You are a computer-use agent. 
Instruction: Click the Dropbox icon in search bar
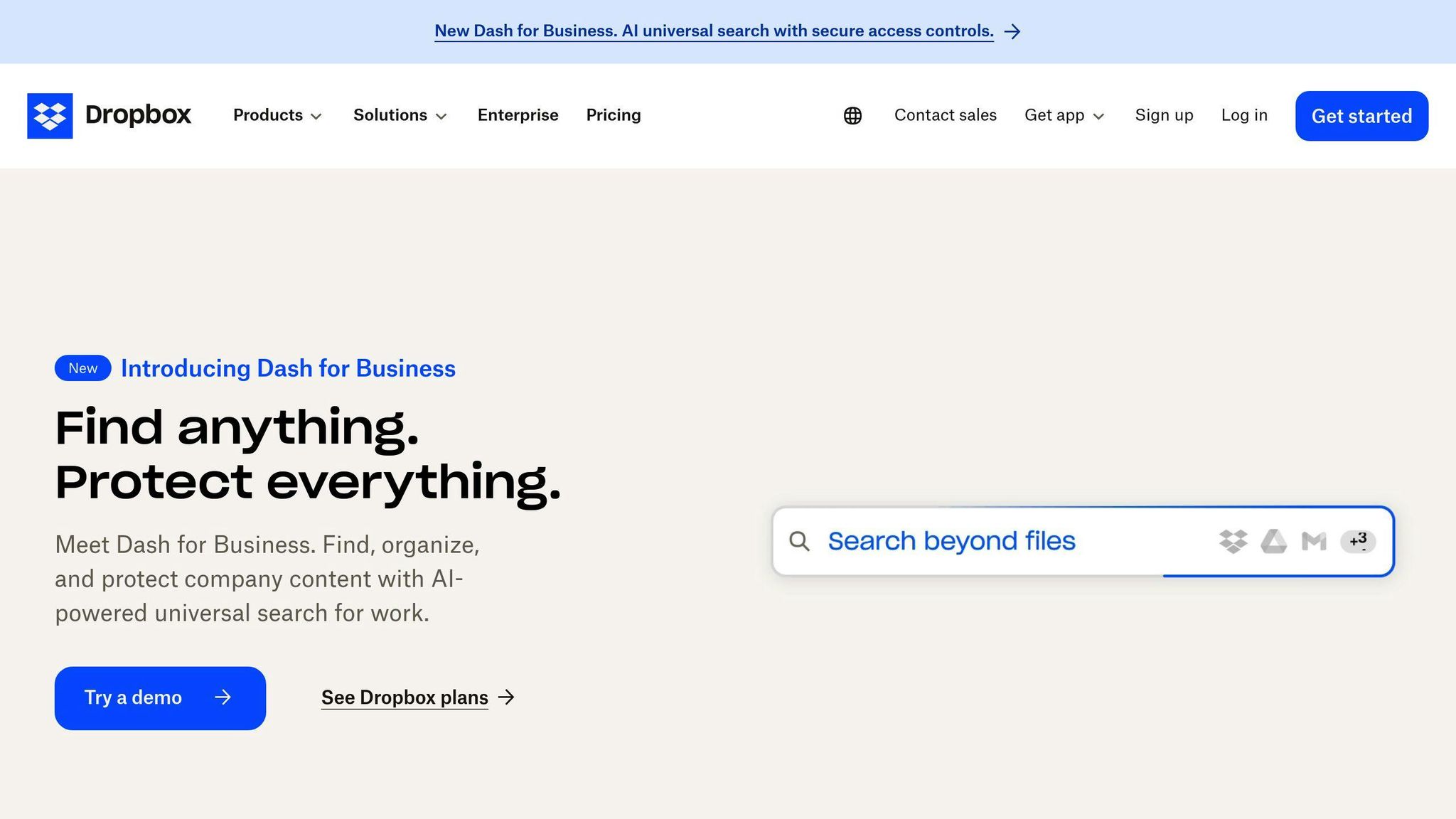click(x=1233, y=542)
